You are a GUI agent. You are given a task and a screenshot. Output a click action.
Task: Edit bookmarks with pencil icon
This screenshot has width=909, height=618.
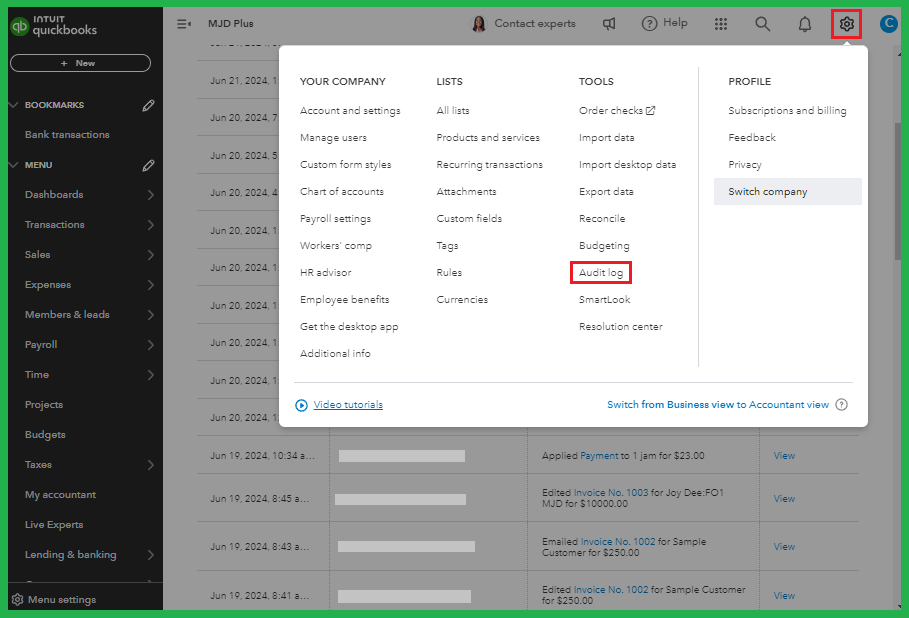tap(148, 105)
